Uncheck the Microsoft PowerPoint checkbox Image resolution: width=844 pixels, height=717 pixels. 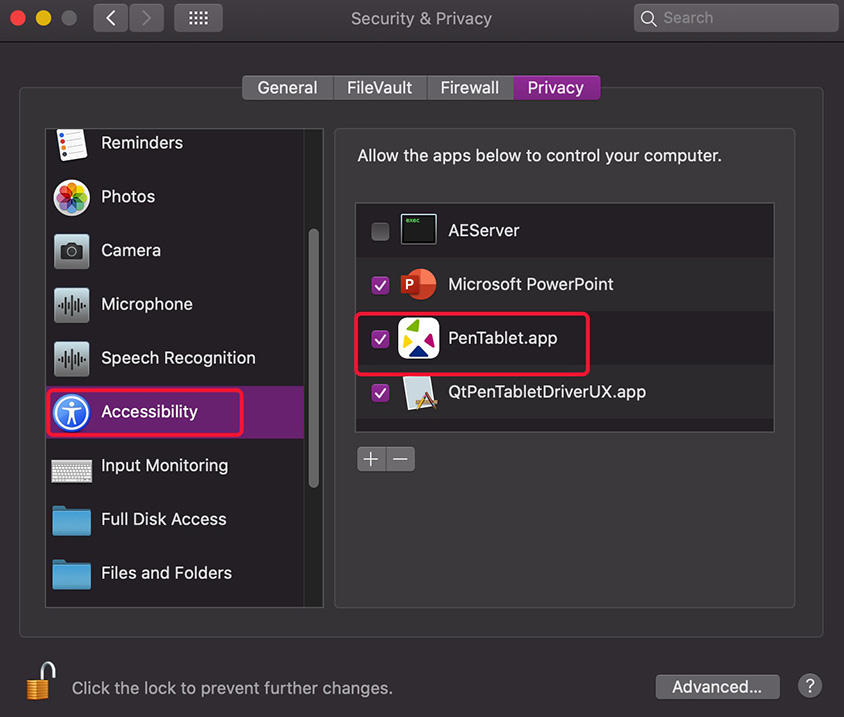[380, 285]
